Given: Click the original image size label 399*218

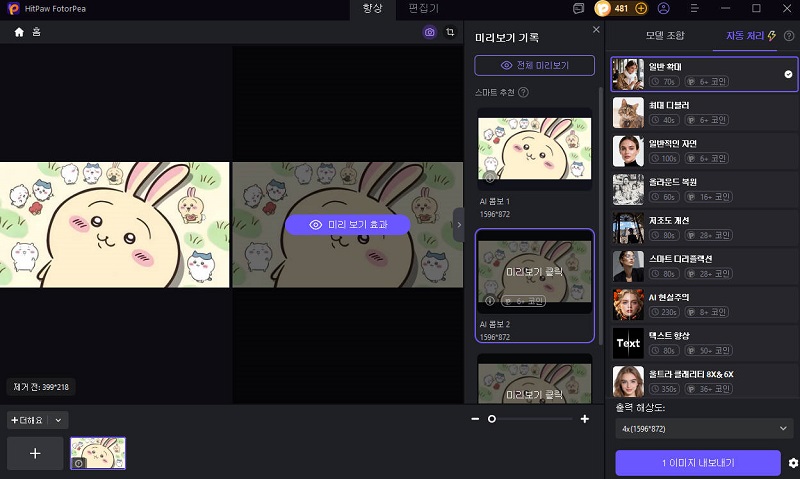Looking at the screenshot, I should point(41,387).
